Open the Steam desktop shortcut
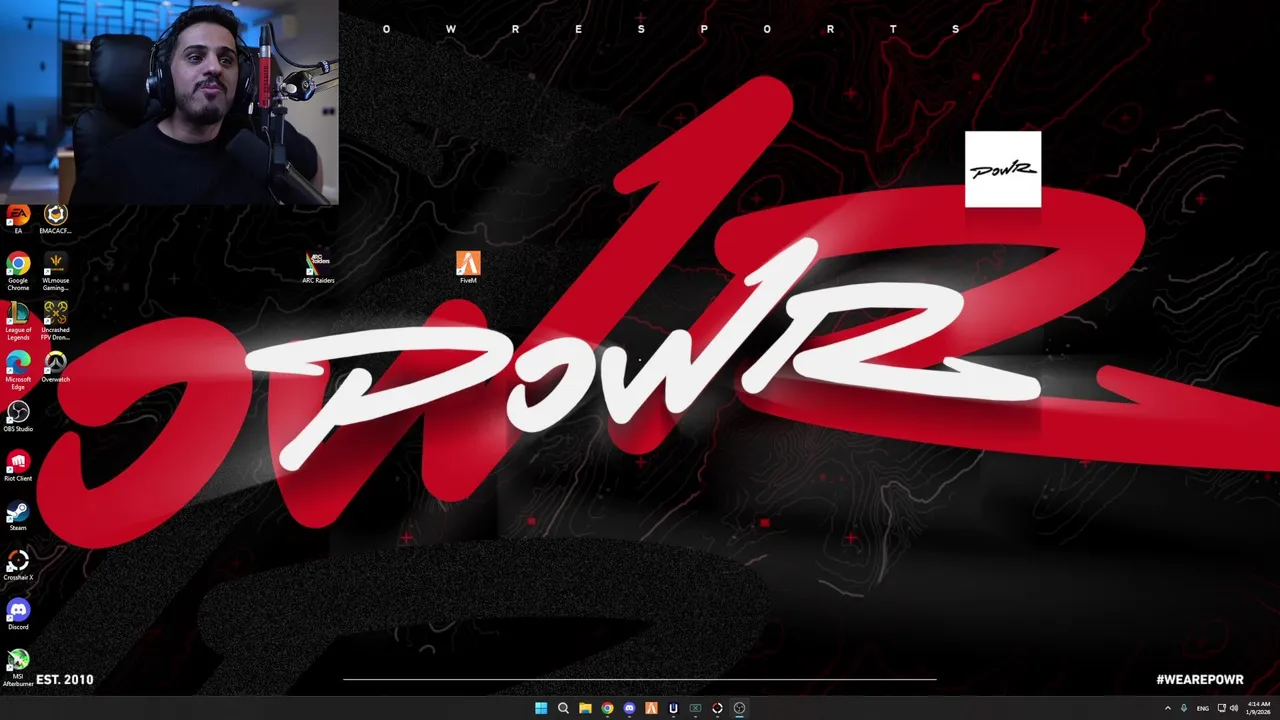The width and height of the screenshot is (1280, 720). (18, 516)
